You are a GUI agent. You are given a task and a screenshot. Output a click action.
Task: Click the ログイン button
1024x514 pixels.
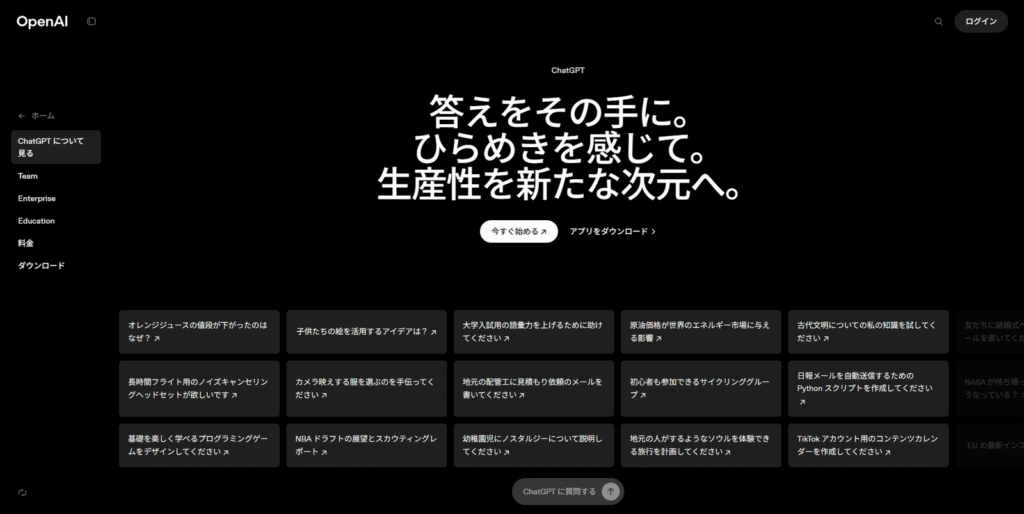[981, 22]
